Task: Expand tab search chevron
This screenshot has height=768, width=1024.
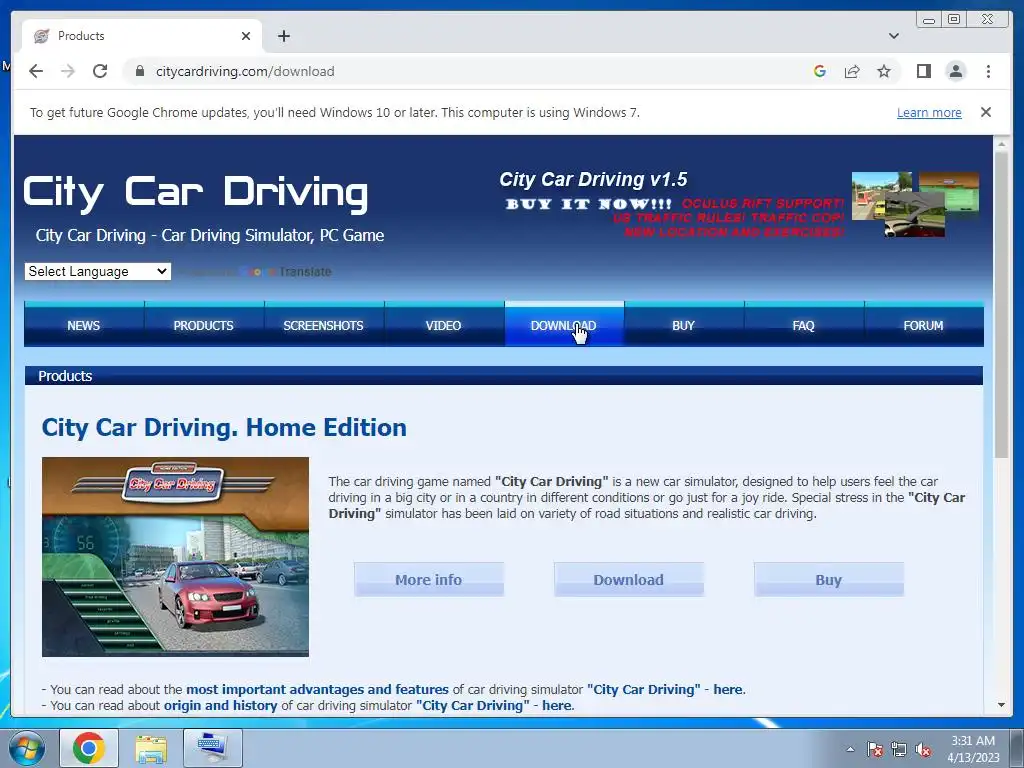Action: click(893, 36)
